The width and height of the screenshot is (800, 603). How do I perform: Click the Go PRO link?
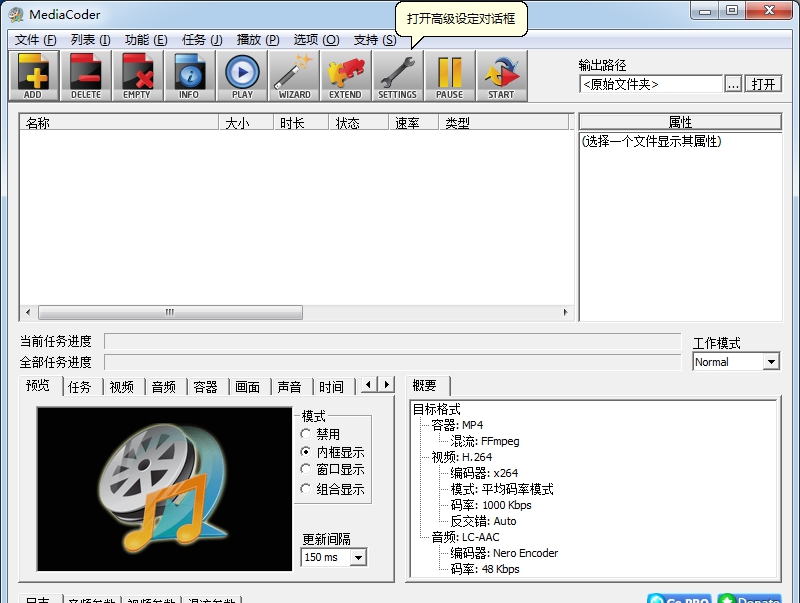678,597
